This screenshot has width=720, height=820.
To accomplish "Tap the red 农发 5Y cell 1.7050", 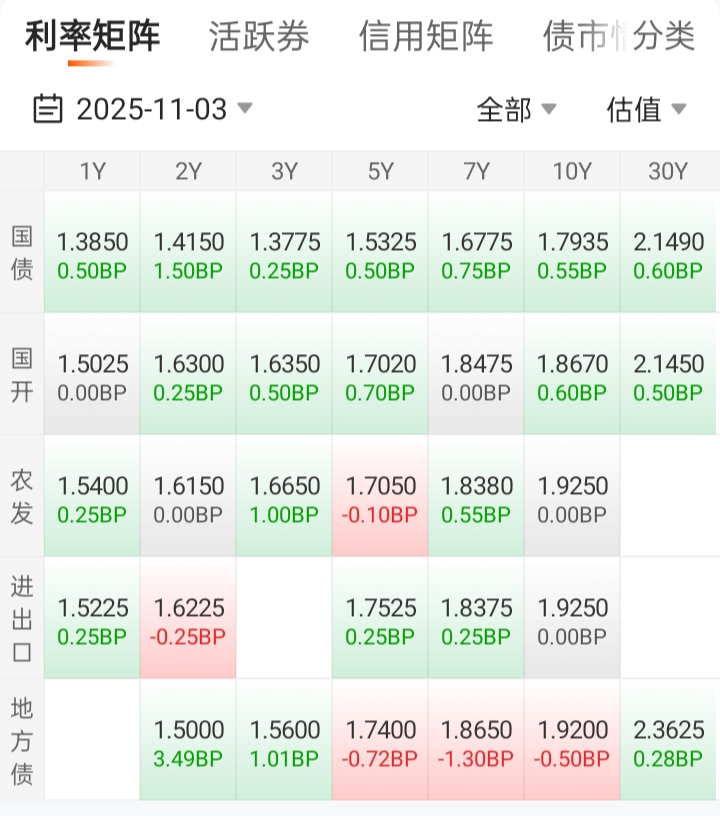I will (x=380, y=497).
